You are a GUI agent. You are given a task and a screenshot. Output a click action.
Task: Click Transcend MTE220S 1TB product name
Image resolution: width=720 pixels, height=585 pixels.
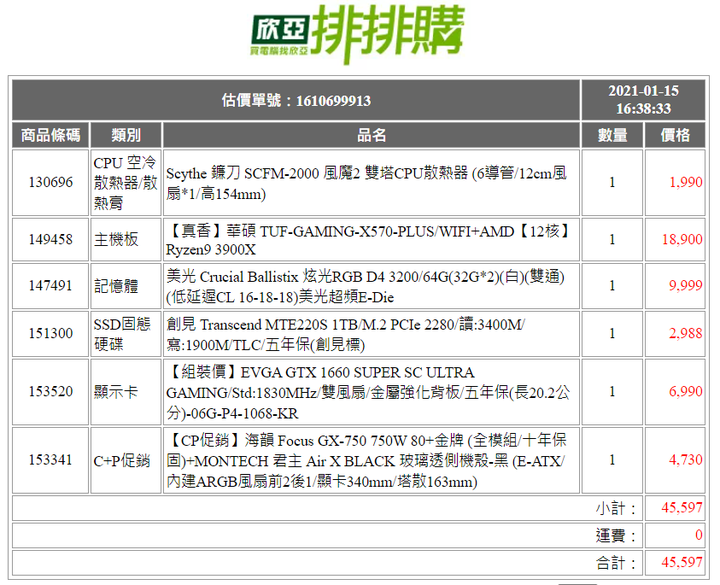coord(345,334)
